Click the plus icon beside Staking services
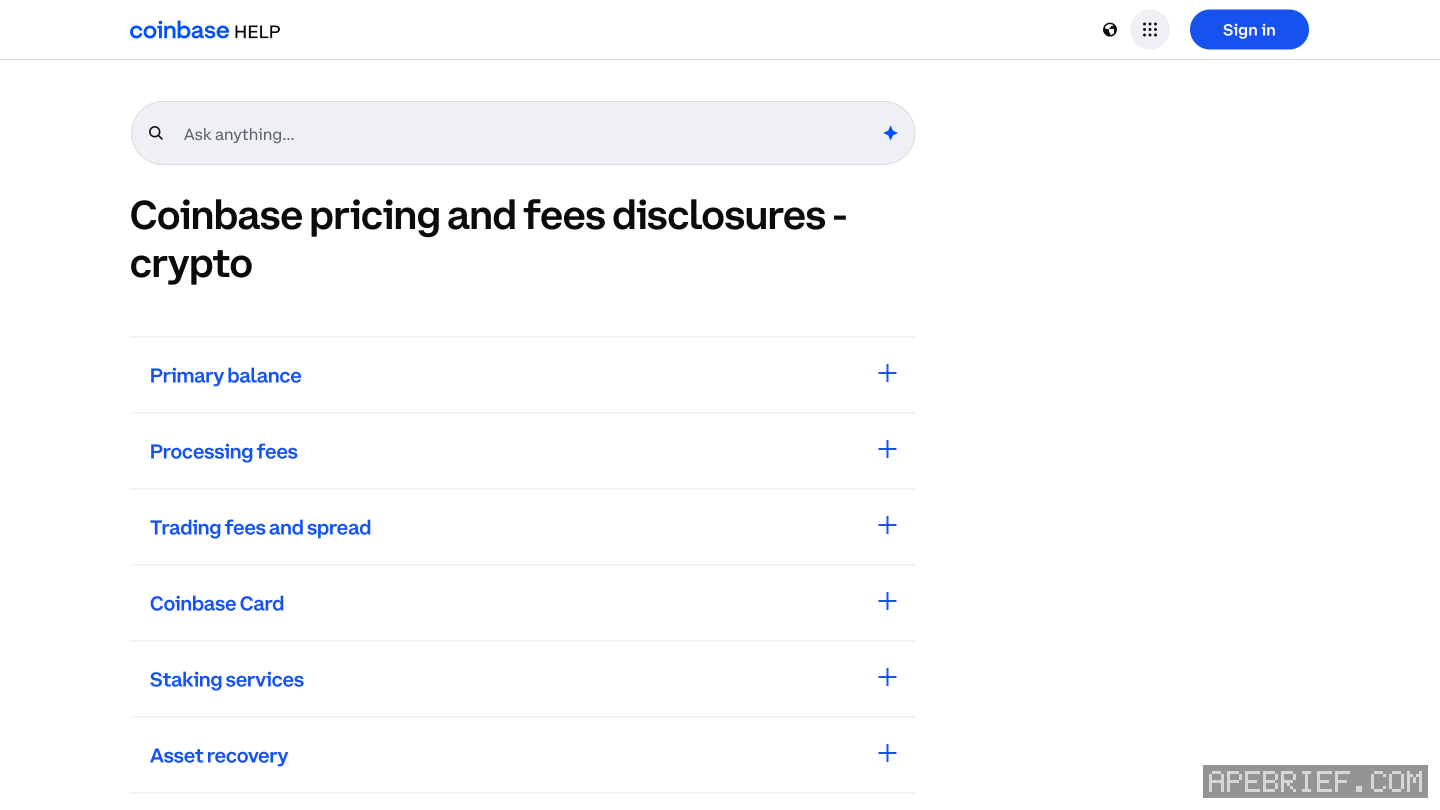 (887, 677)
